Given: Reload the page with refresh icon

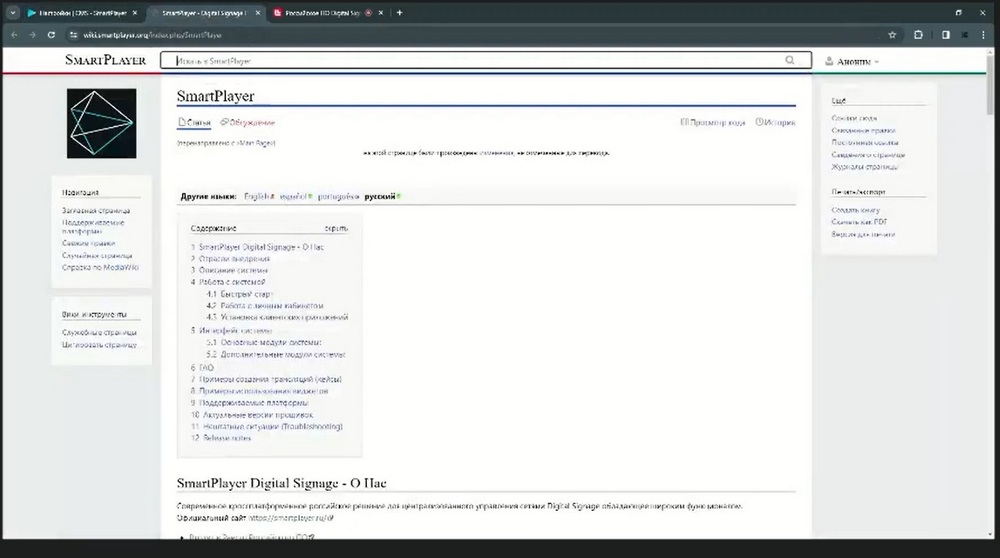Looking at the screenshot, I should click(x=51, y=35).
